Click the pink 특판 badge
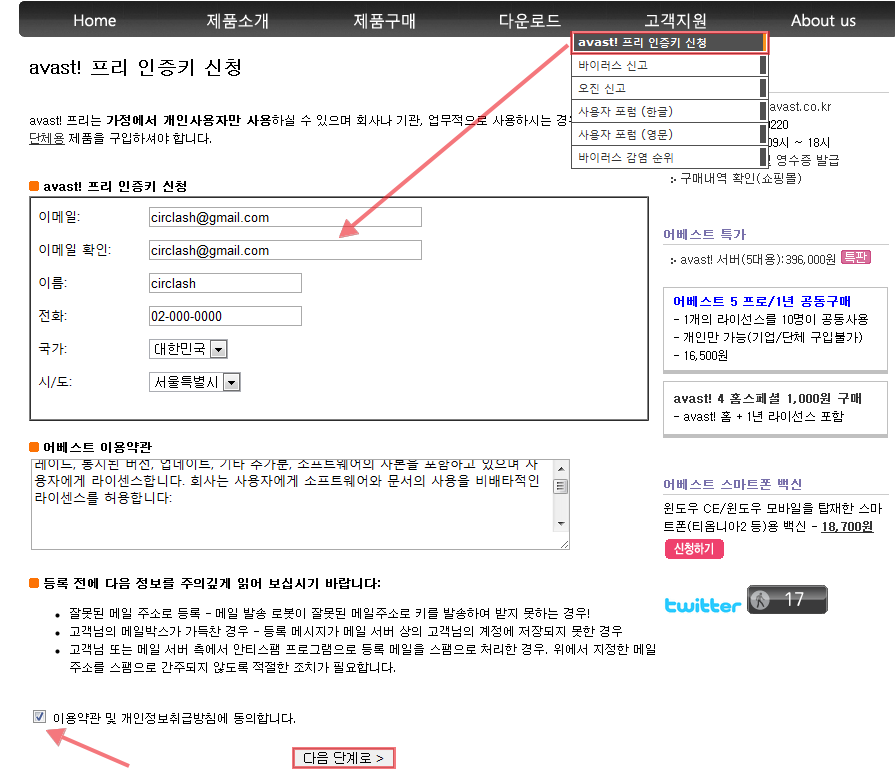Screen dimensions: 895x775 (x=856, y=257)
